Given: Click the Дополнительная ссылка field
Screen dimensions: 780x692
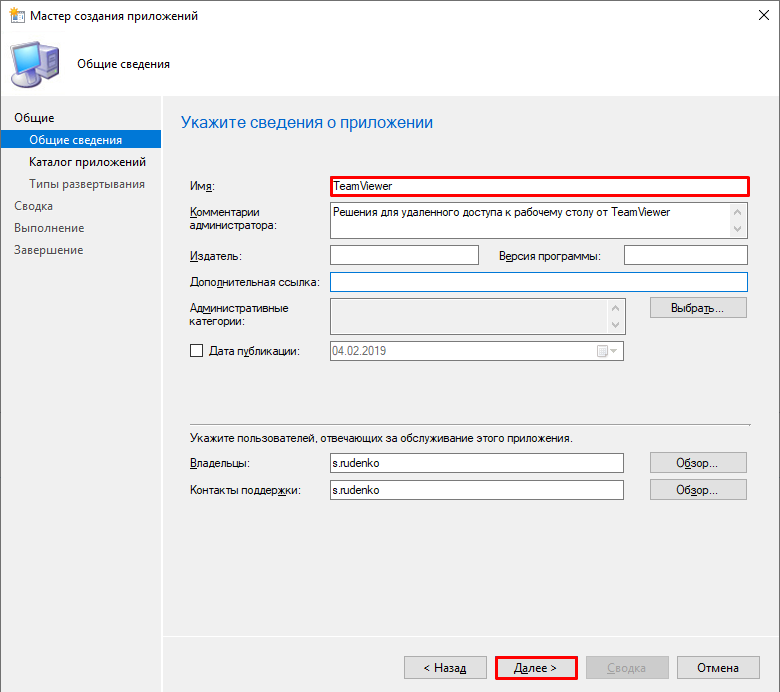Looking at the screenshot, I should click(539, 282).
